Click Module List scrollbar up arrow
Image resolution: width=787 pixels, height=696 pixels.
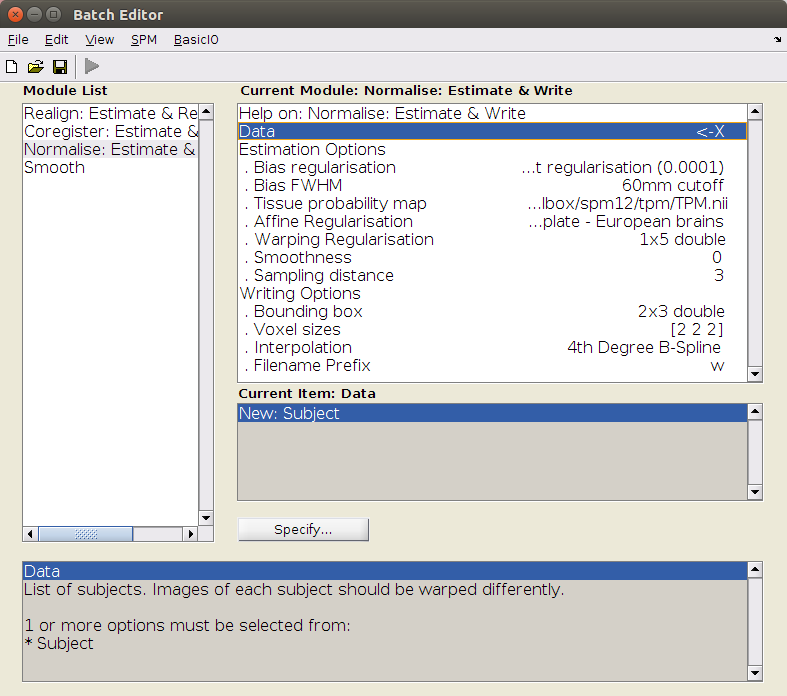(206, 111)
